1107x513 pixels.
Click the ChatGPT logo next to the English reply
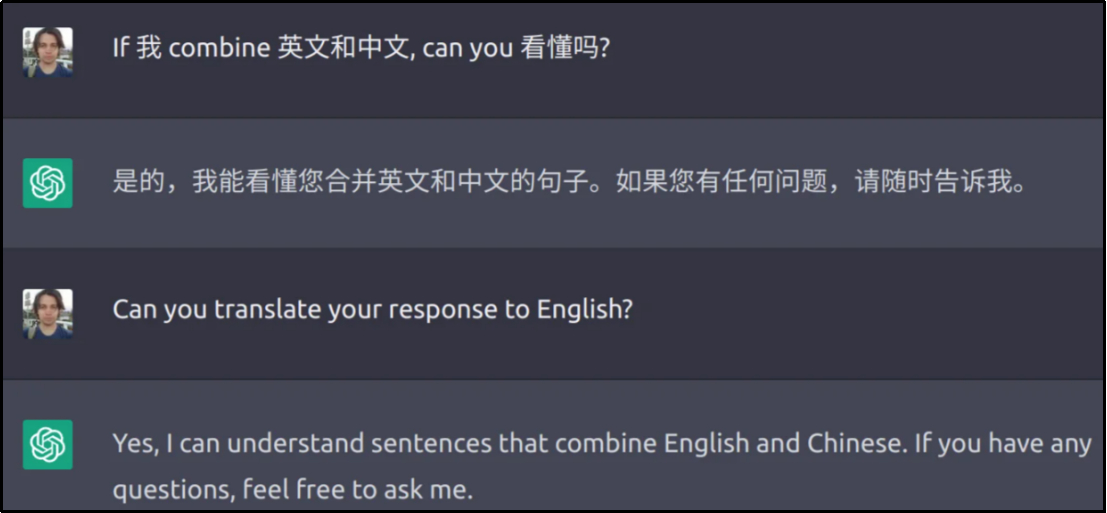(x=47, y=444)
